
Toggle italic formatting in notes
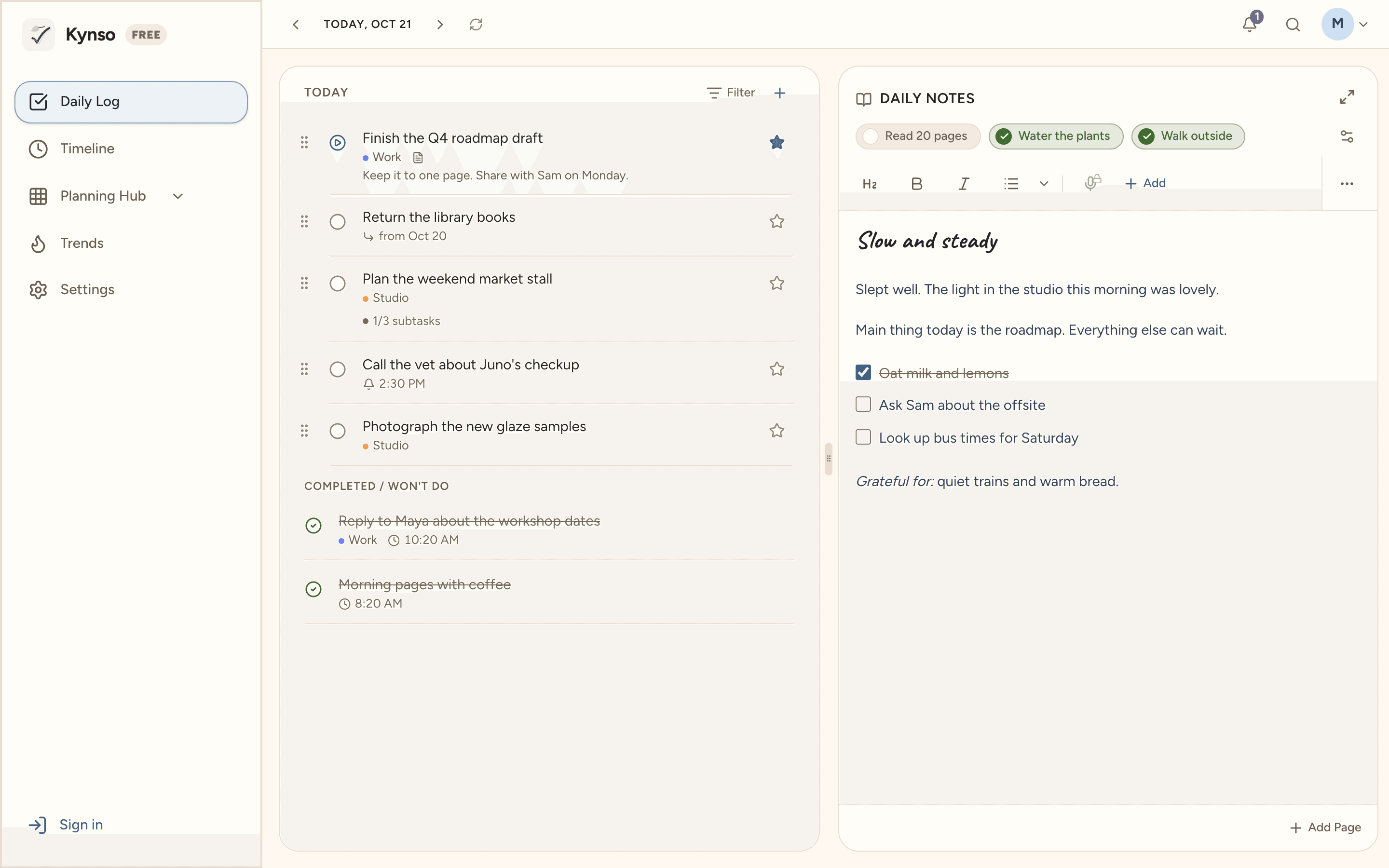coord(964,184)
